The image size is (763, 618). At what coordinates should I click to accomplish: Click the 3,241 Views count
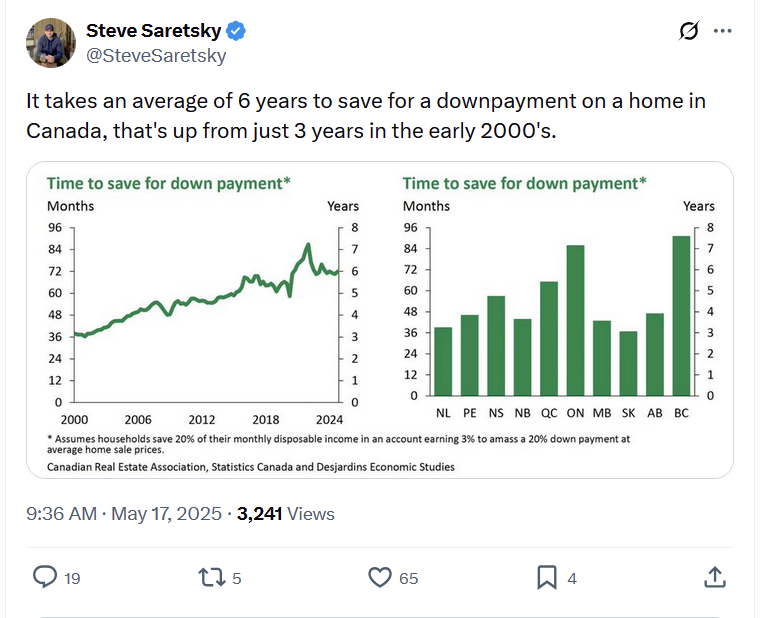pyautogui.click(x=286, y=513)
